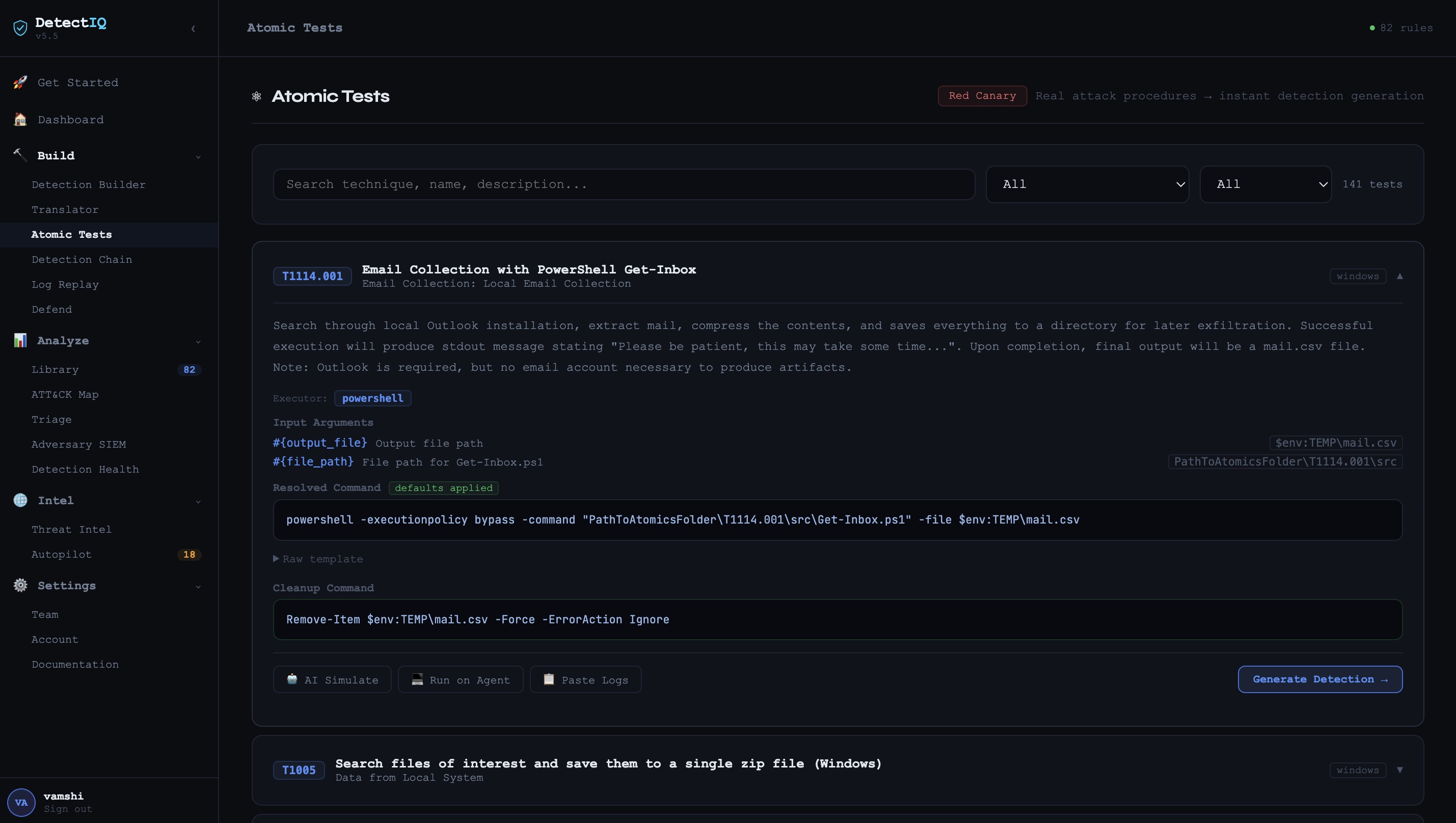Open the first All filter dropdown

point(1087,184)
